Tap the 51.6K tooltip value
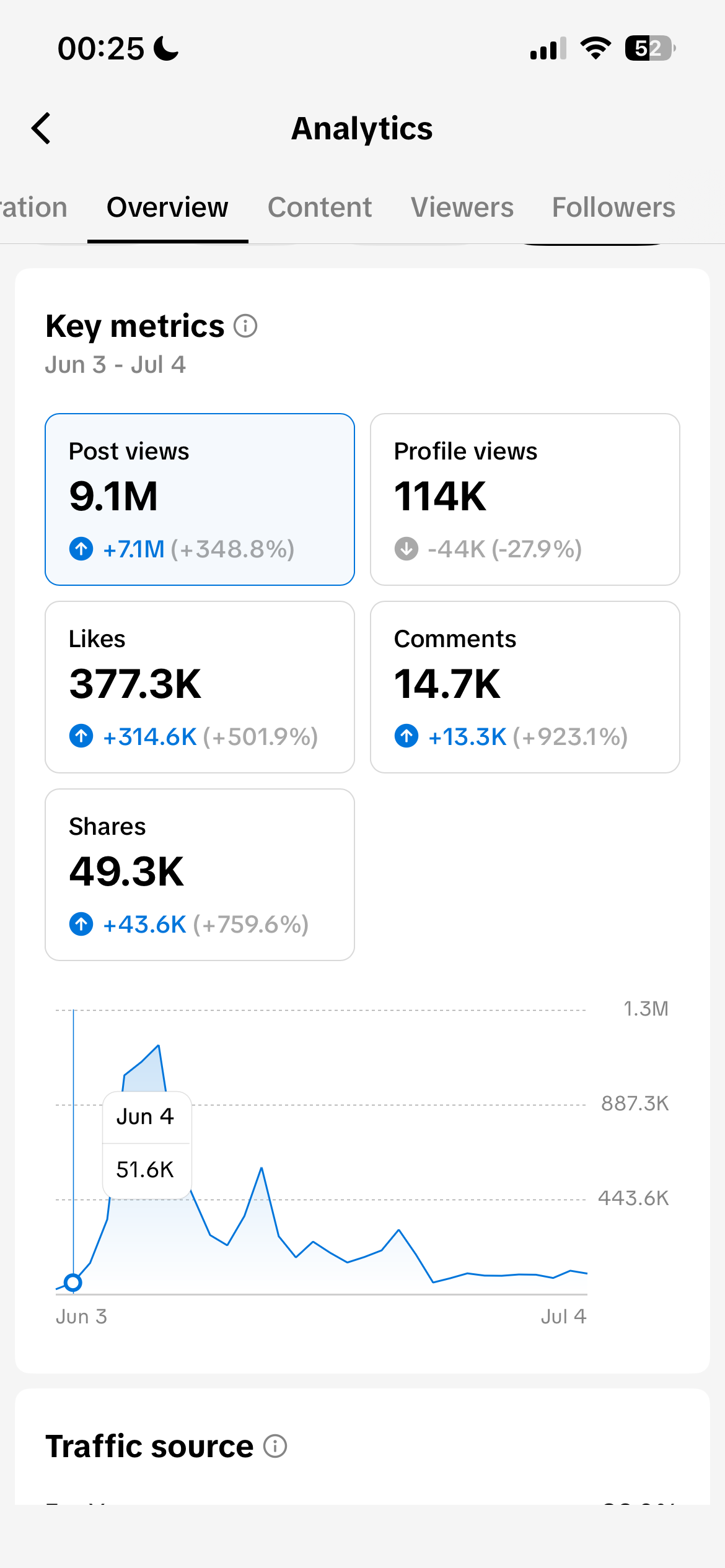This screenshot has height=1568, width=725. tap(145, 1170)
